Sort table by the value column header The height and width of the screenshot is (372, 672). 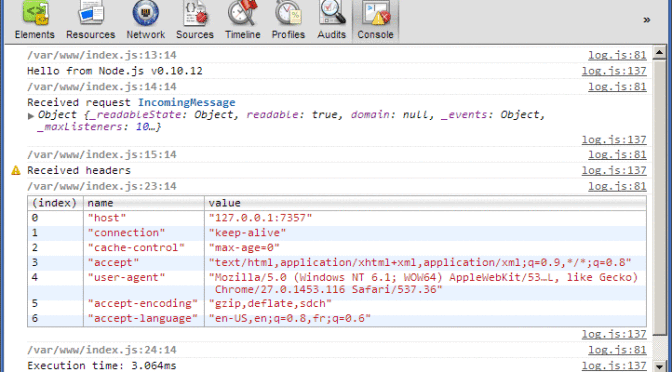[425, 203]
